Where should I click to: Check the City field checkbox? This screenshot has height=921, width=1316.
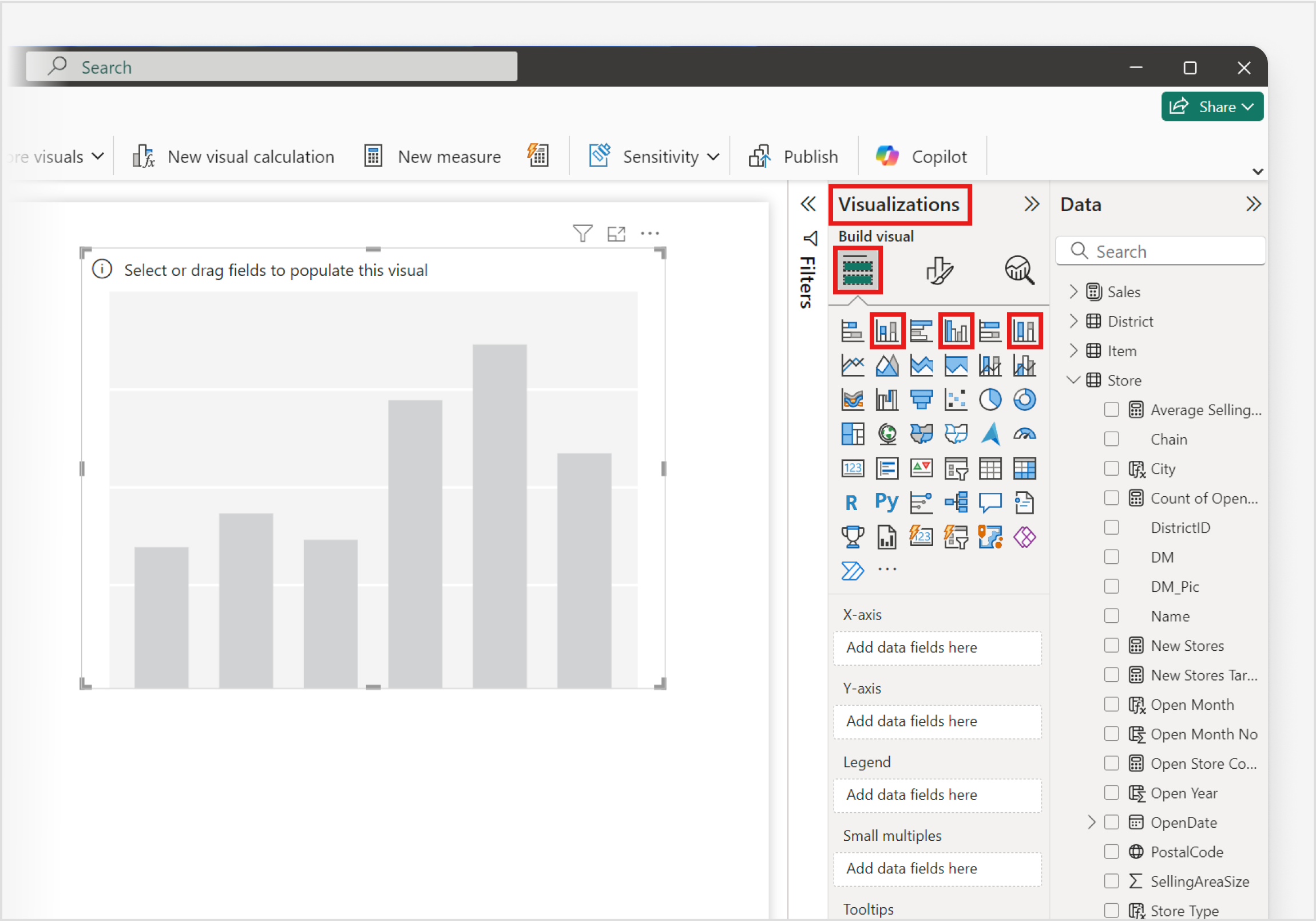1111,469
